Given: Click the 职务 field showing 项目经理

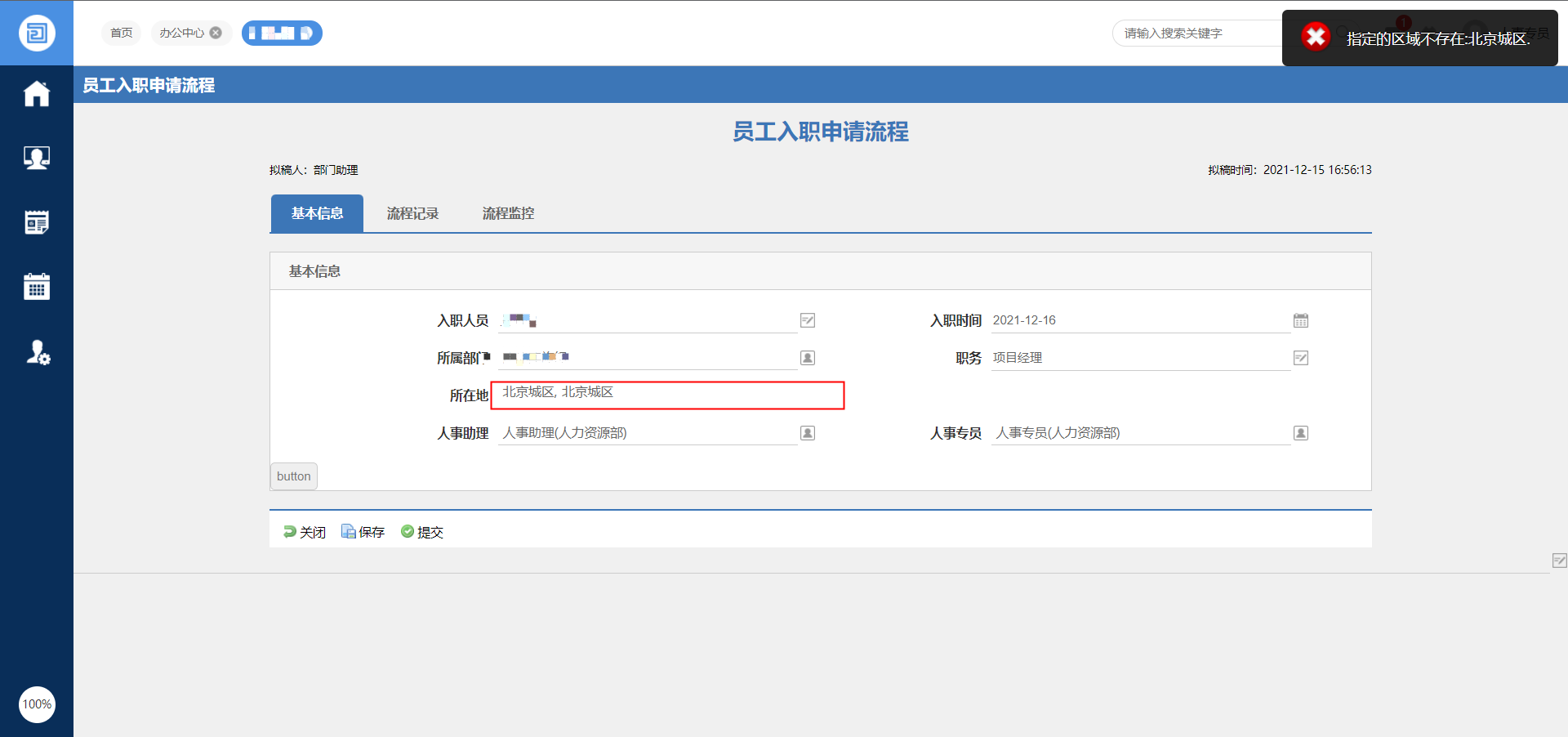Looking at the screenshot, I should [1141, 358].
